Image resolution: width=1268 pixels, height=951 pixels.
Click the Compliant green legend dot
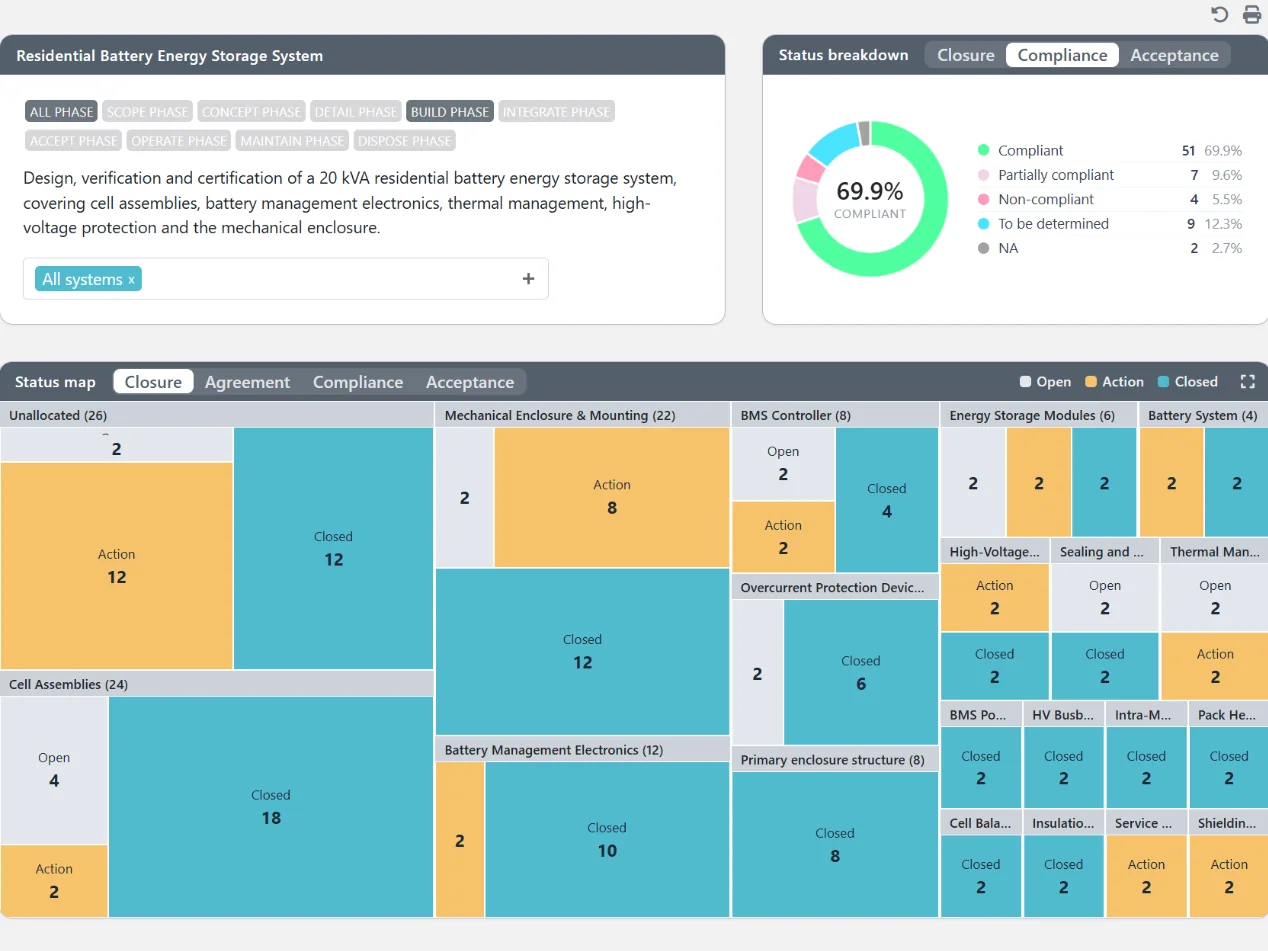pyautogui.click(x=984, y=150)
